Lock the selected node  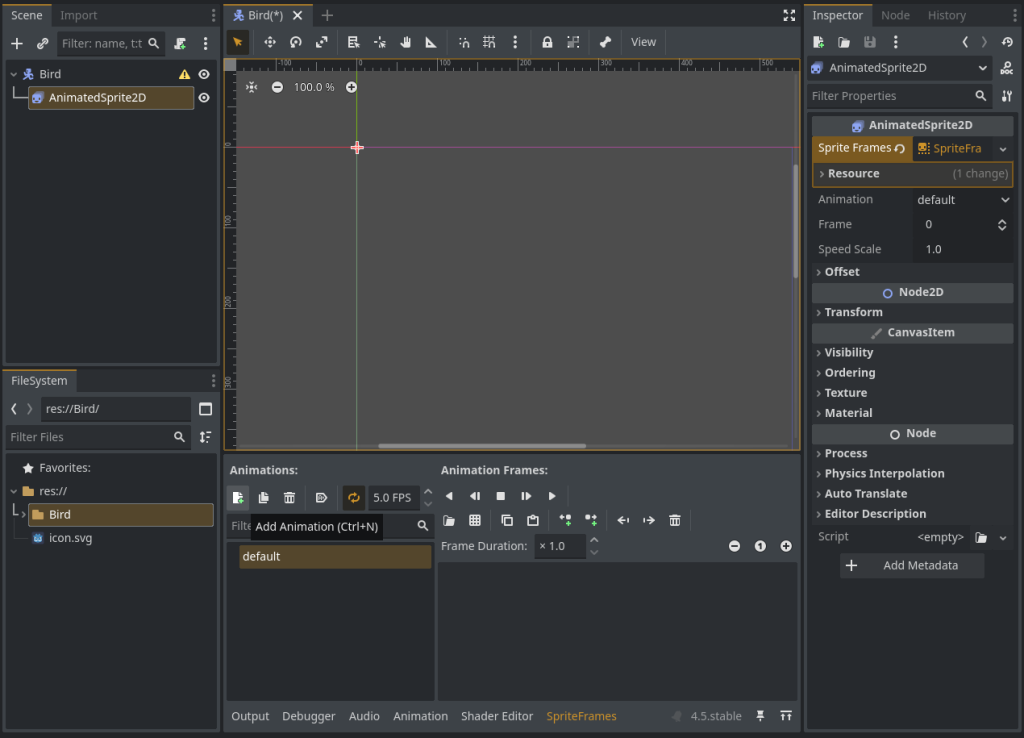(547, 42)
